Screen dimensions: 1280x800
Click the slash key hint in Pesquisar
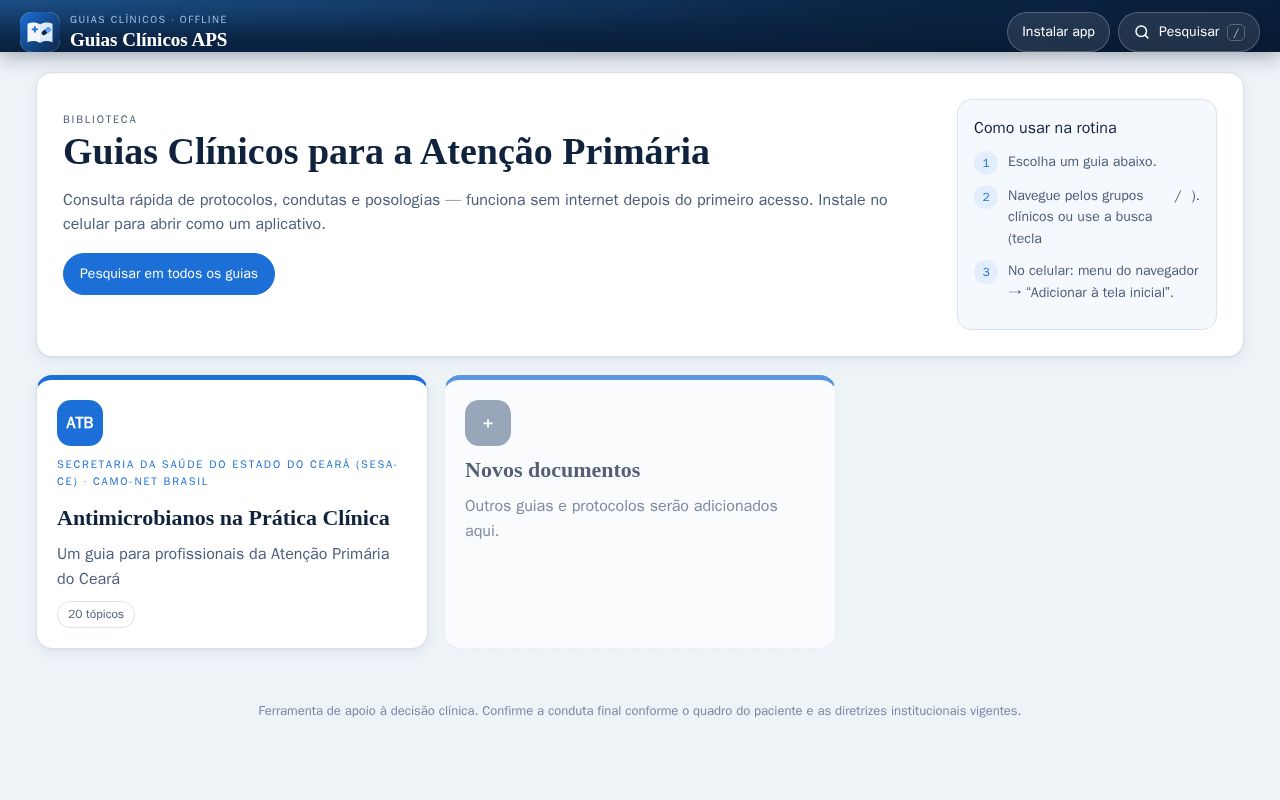(x=1236, y=32)
